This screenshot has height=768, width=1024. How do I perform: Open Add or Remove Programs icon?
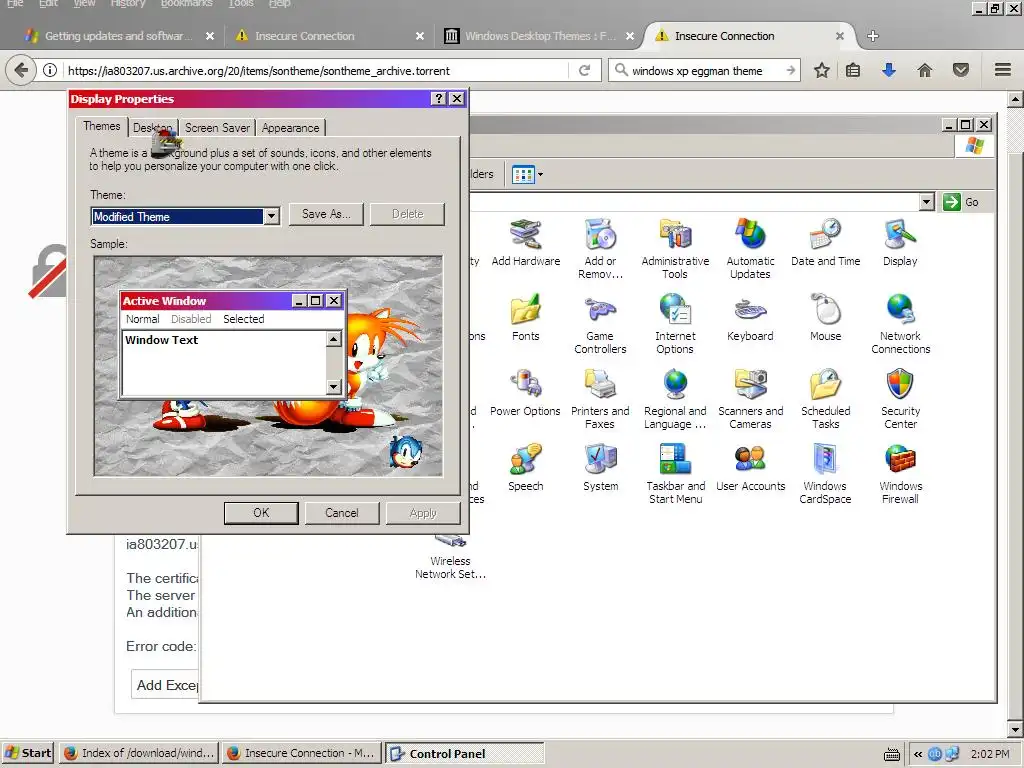pyautogui.click(x=600, y=249)
